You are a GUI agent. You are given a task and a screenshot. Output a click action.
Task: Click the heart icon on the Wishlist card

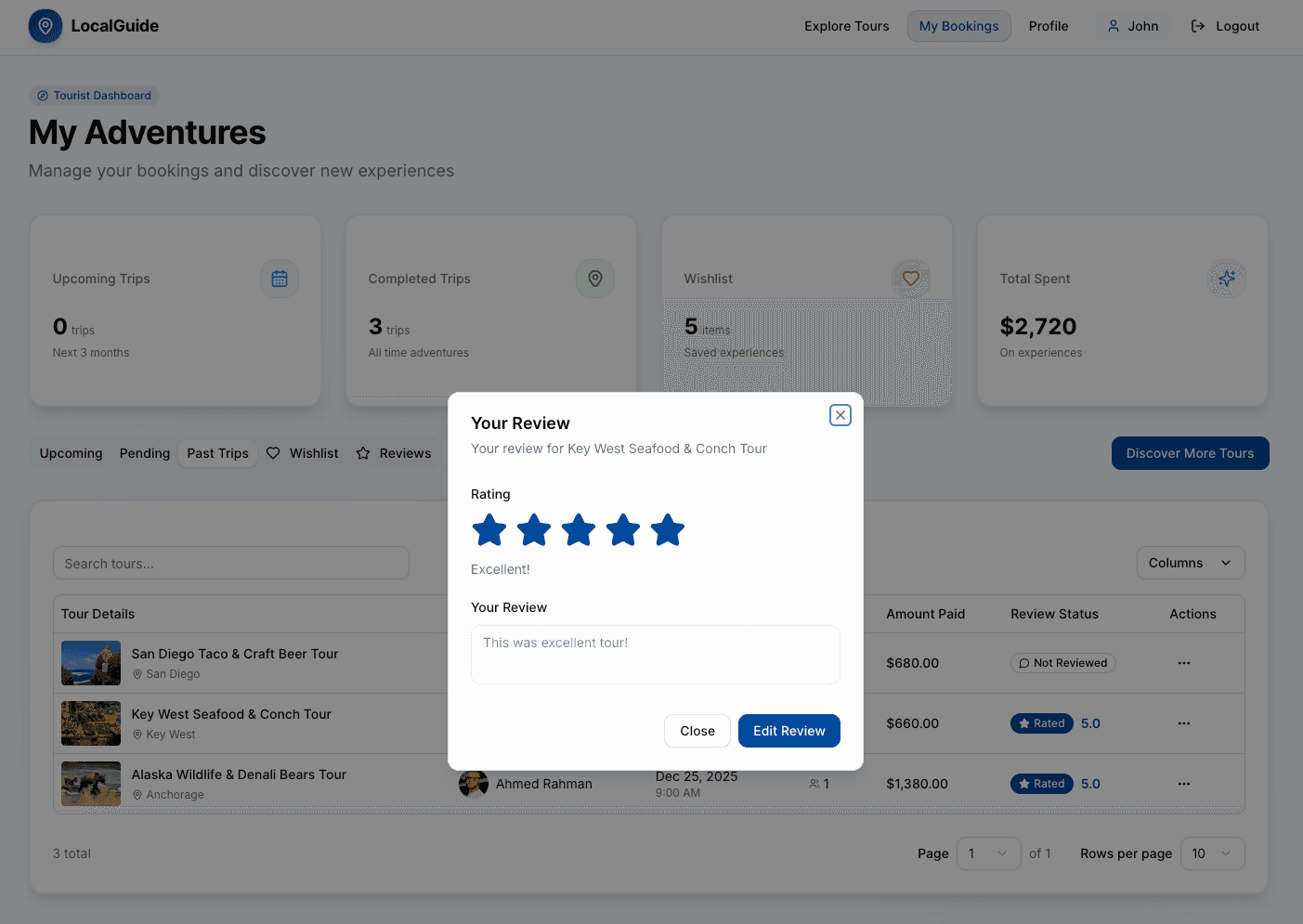911,279
